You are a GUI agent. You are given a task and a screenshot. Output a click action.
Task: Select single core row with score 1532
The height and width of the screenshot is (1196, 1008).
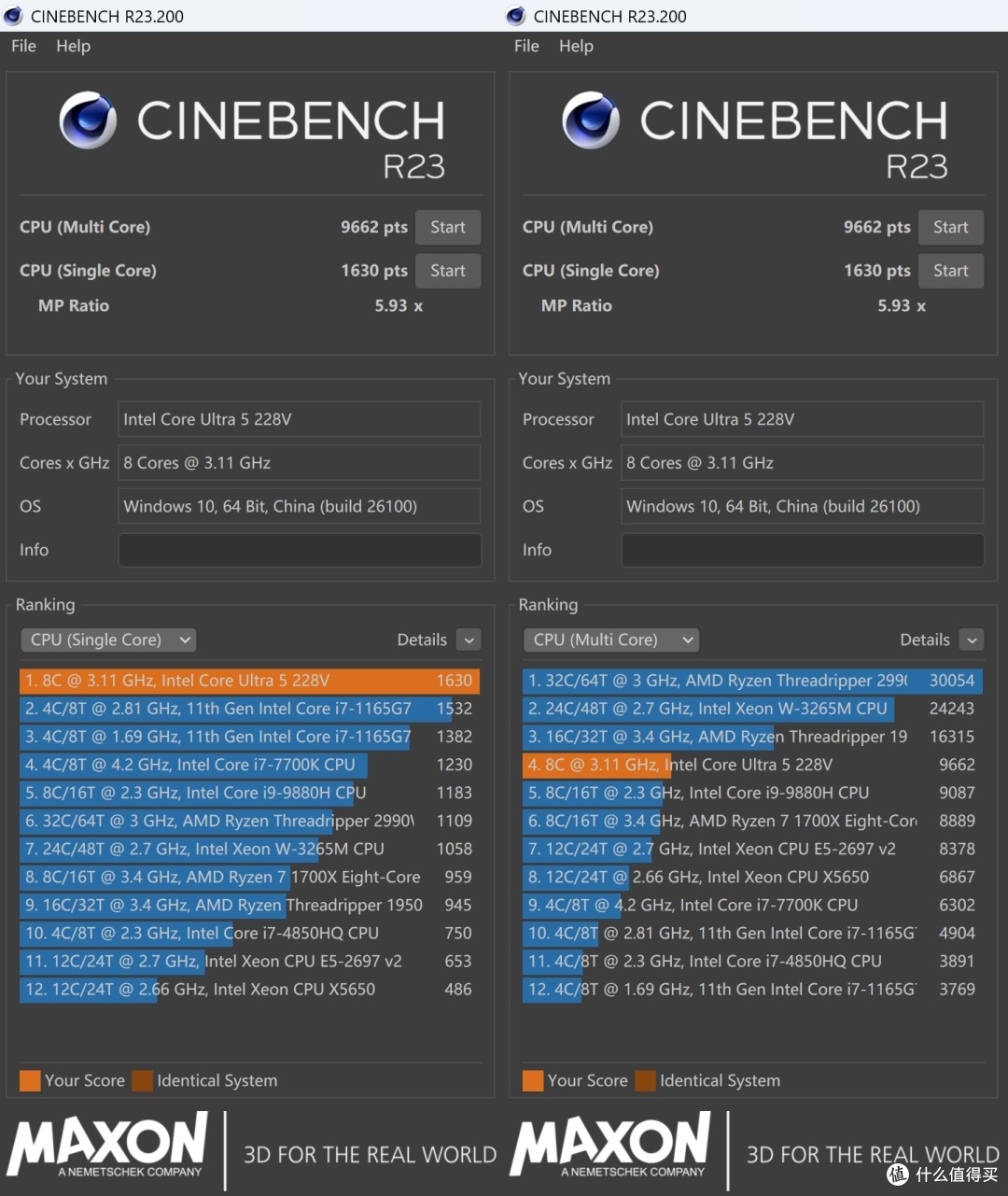tap(249, 709)
